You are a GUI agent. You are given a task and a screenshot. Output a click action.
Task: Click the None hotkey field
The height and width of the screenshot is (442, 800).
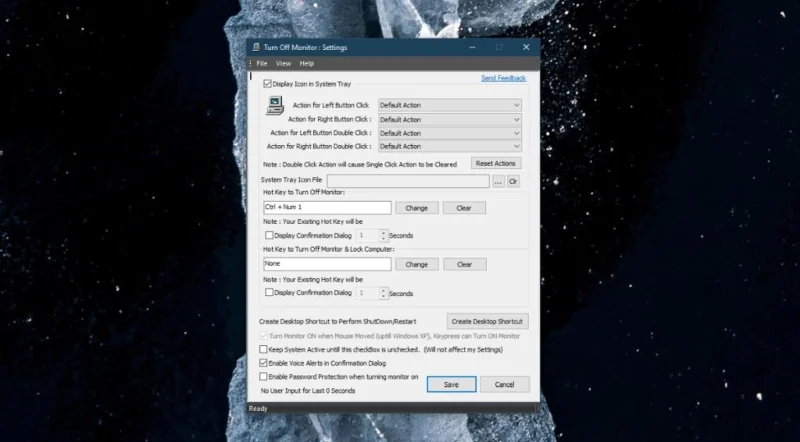[327, 264]
